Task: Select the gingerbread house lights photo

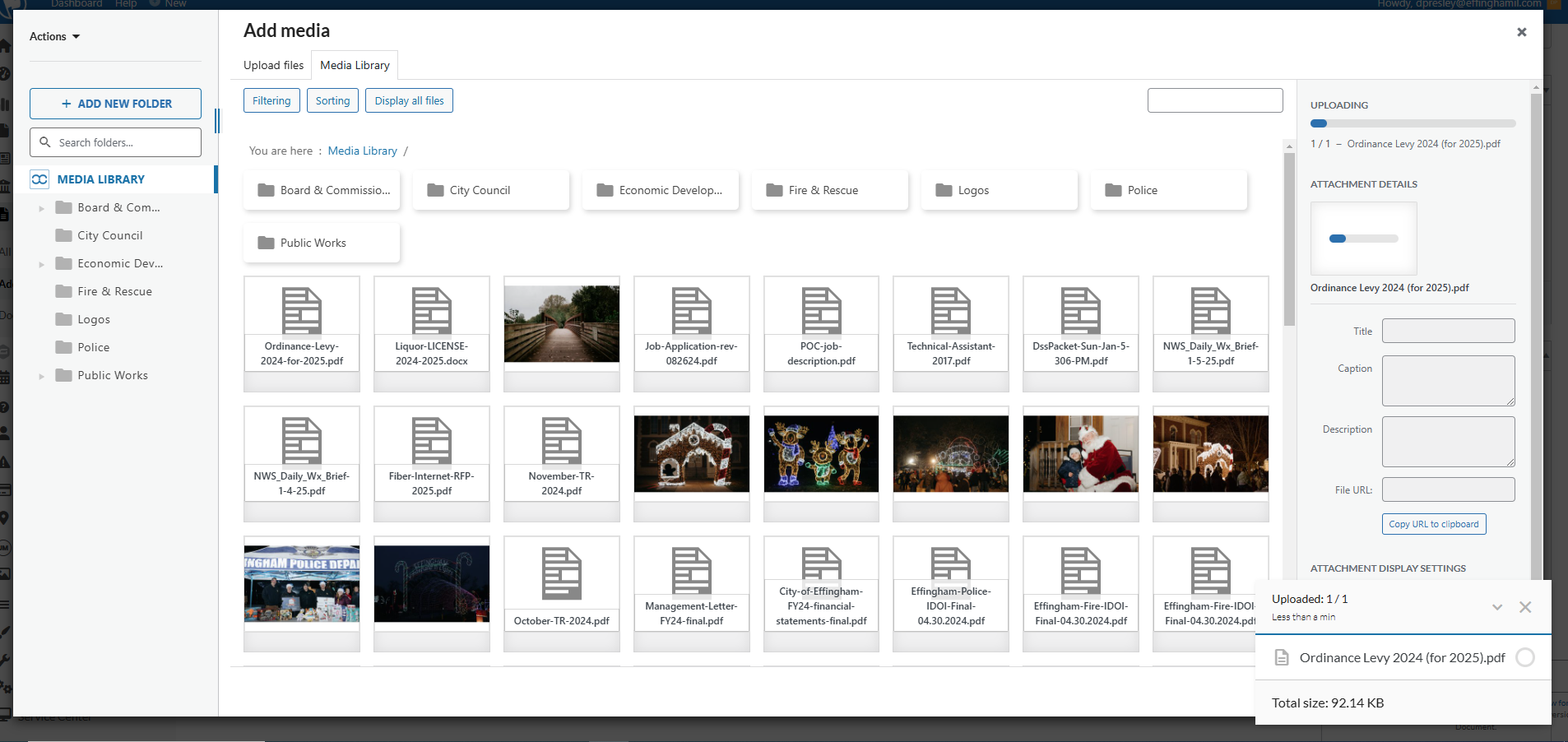Action: point(692,454)
